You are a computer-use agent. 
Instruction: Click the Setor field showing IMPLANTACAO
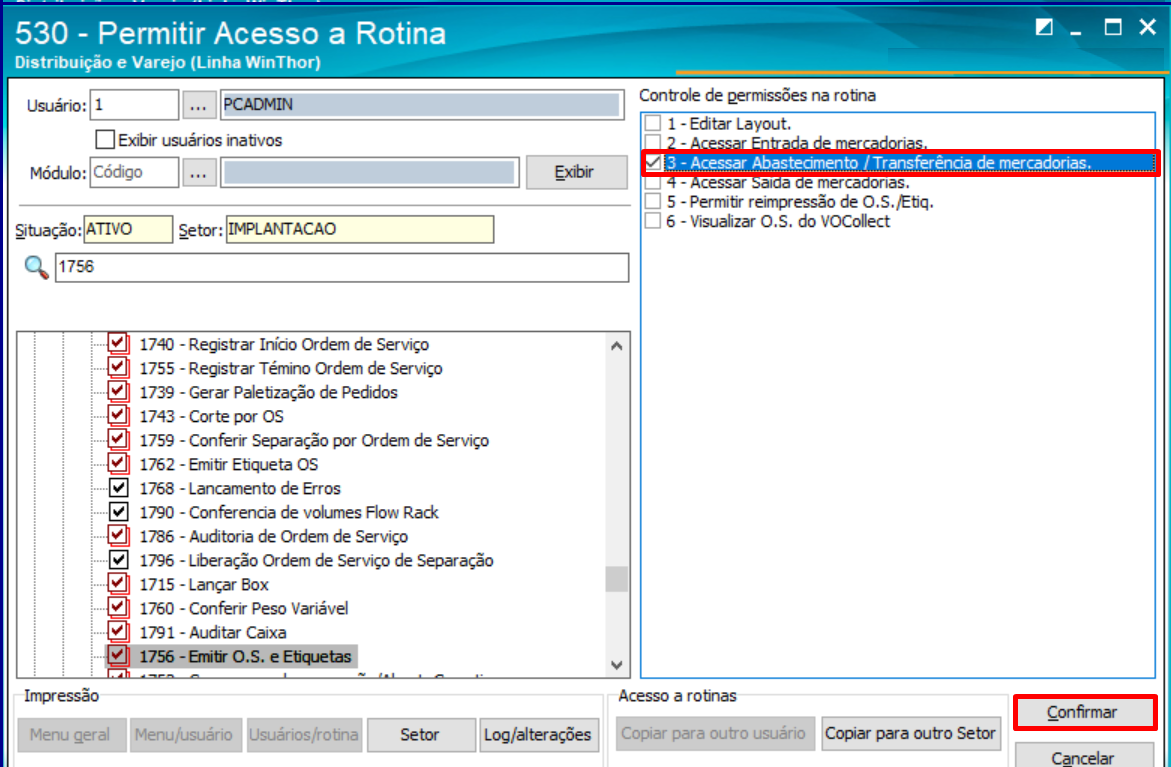[360, 229]
